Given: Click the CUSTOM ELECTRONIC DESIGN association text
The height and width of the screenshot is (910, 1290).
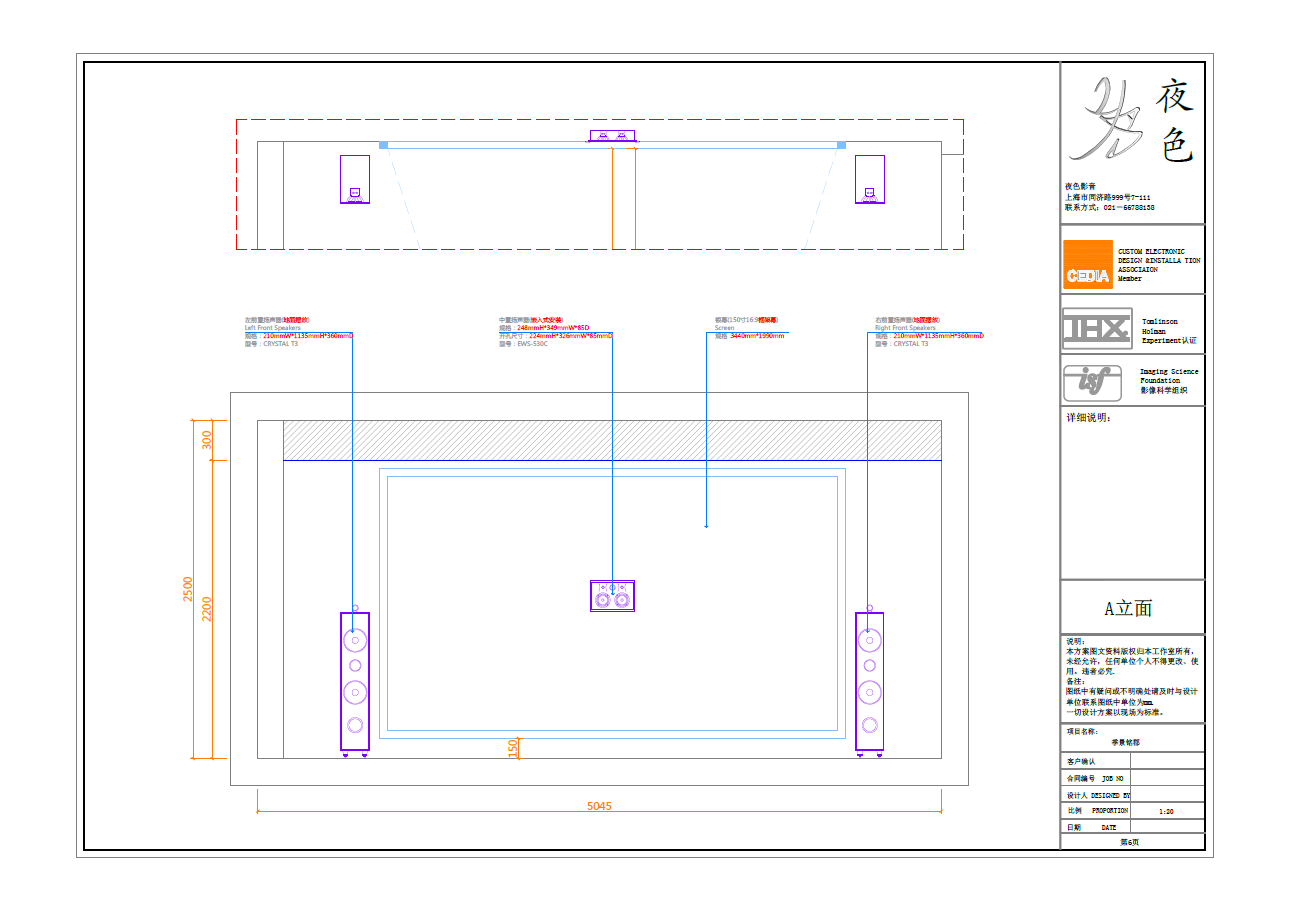Looking at the screenshot, I should 1158,265.
